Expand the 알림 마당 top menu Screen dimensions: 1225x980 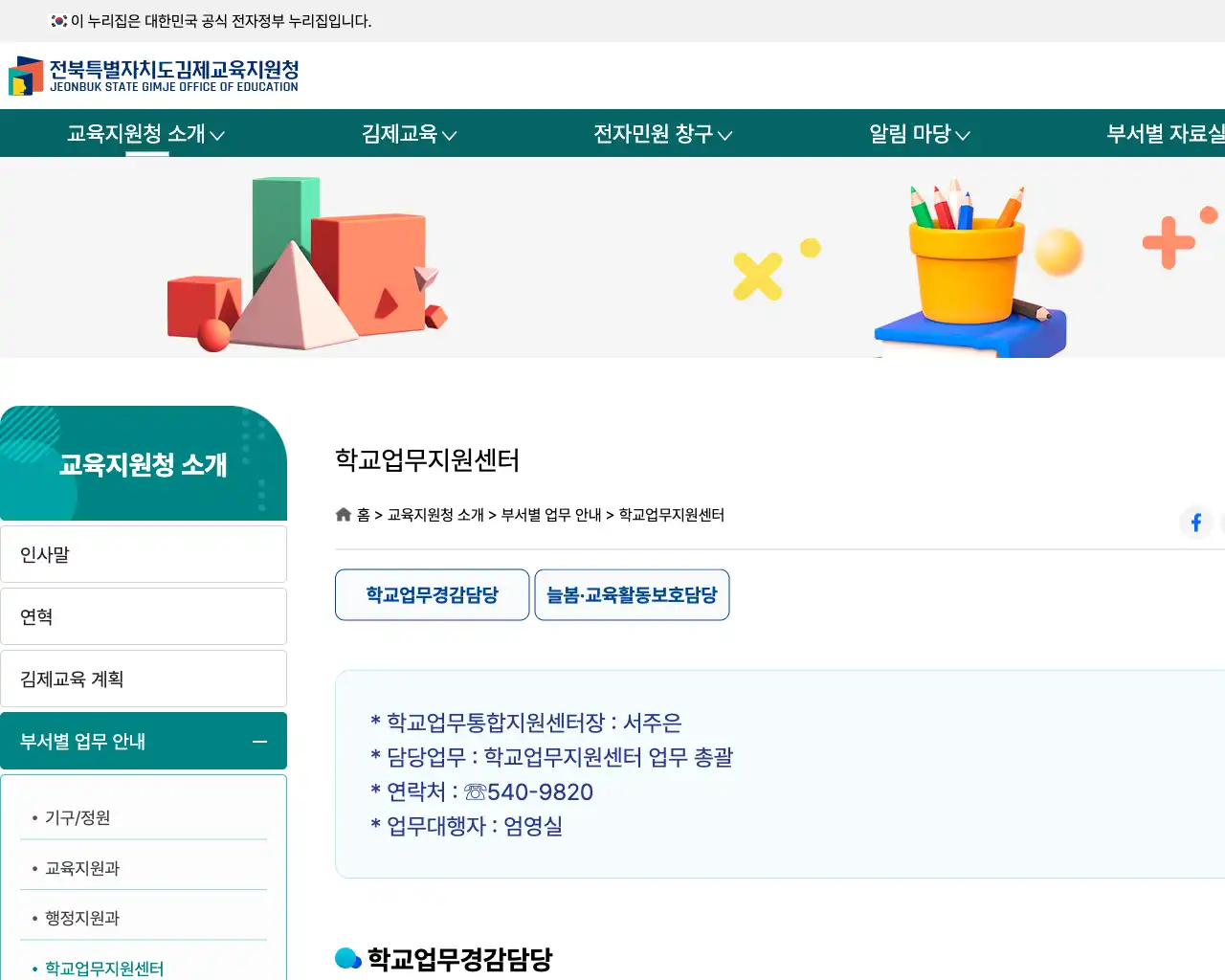(919, 134)
